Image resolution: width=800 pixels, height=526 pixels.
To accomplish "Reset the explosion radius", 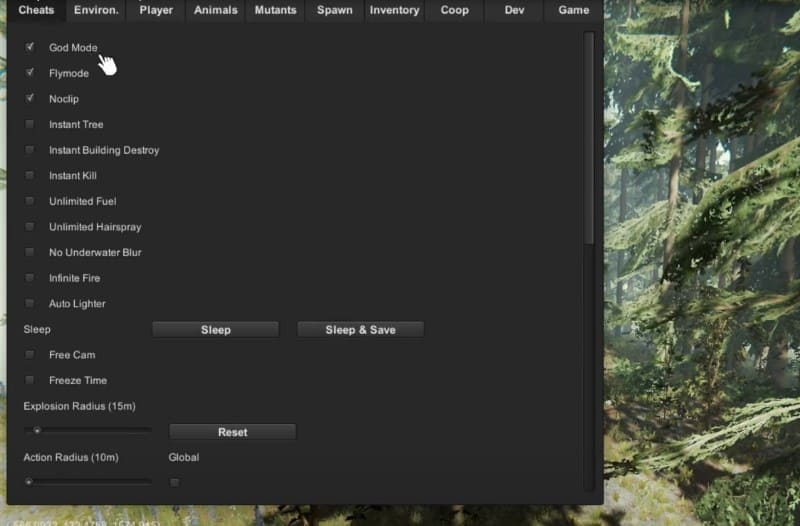I will point(232,432).
